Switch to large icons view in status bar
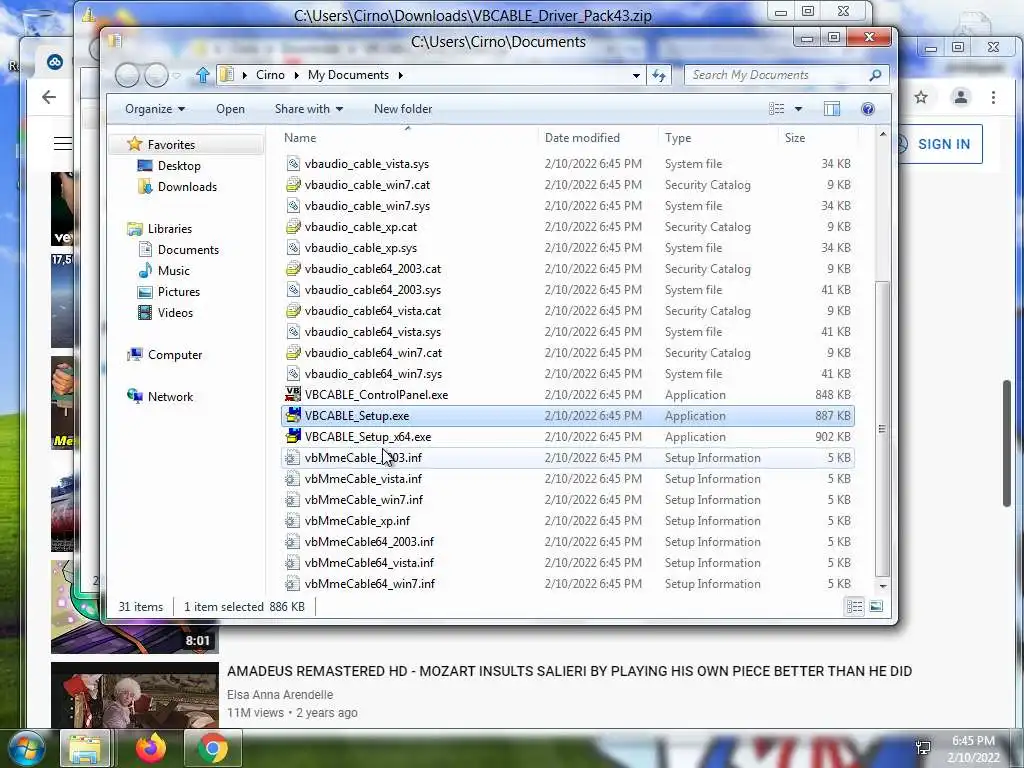1024x768 pixels. [x=876, y=607]
